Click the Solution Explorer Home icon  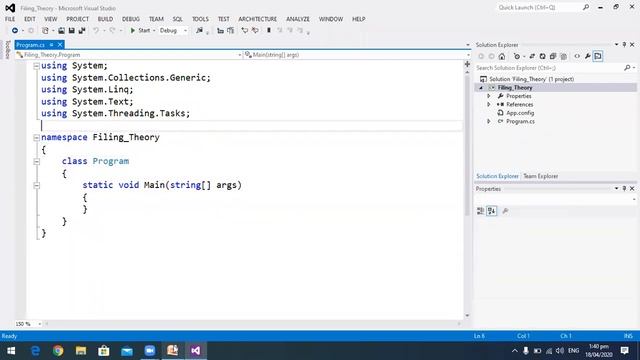click(502, 56)
